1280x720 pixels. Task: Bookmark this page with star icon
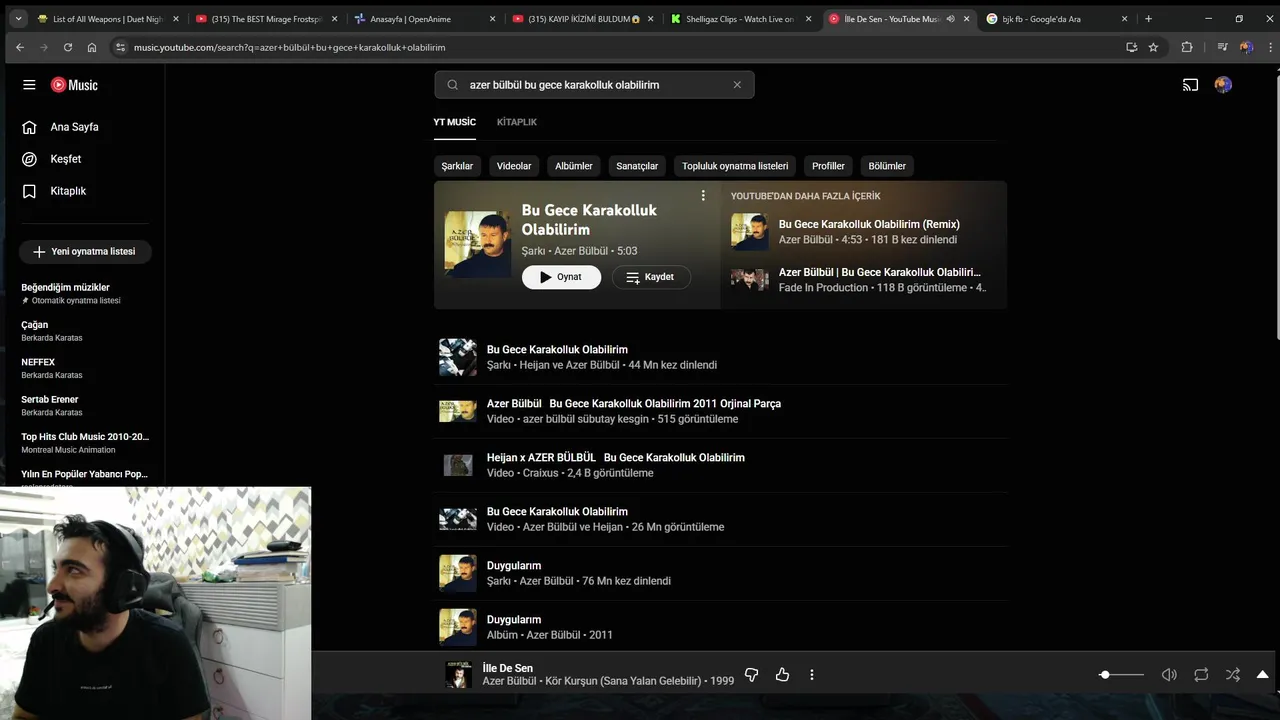(1153, 47)
